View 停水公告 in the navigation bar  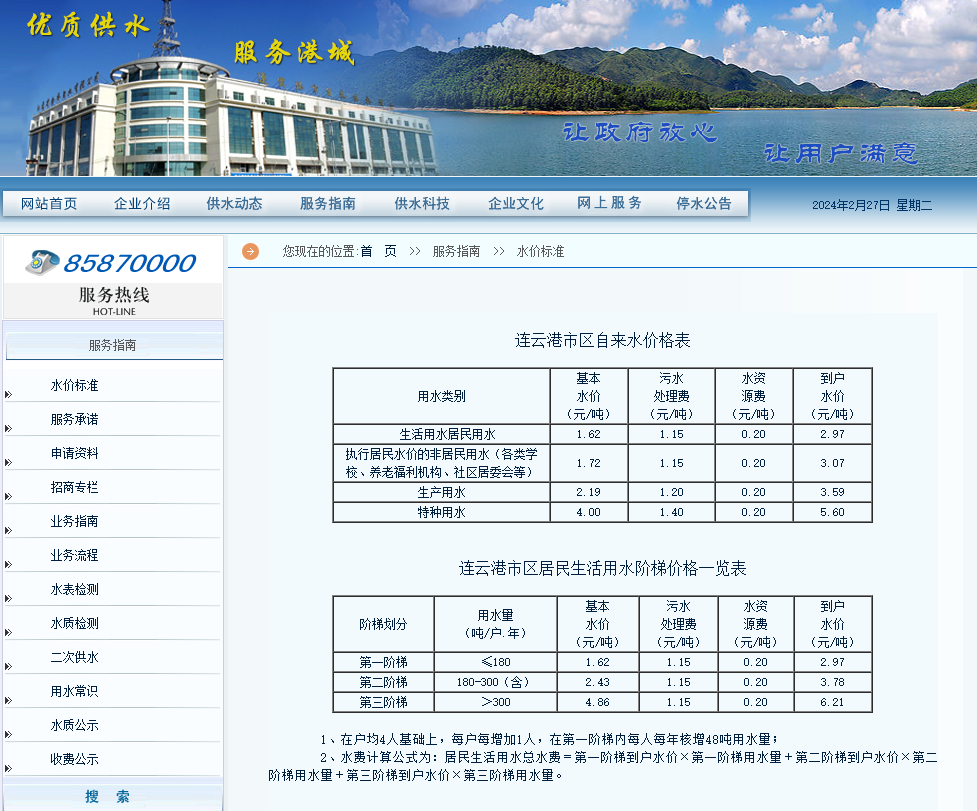[x=704, y=203]
